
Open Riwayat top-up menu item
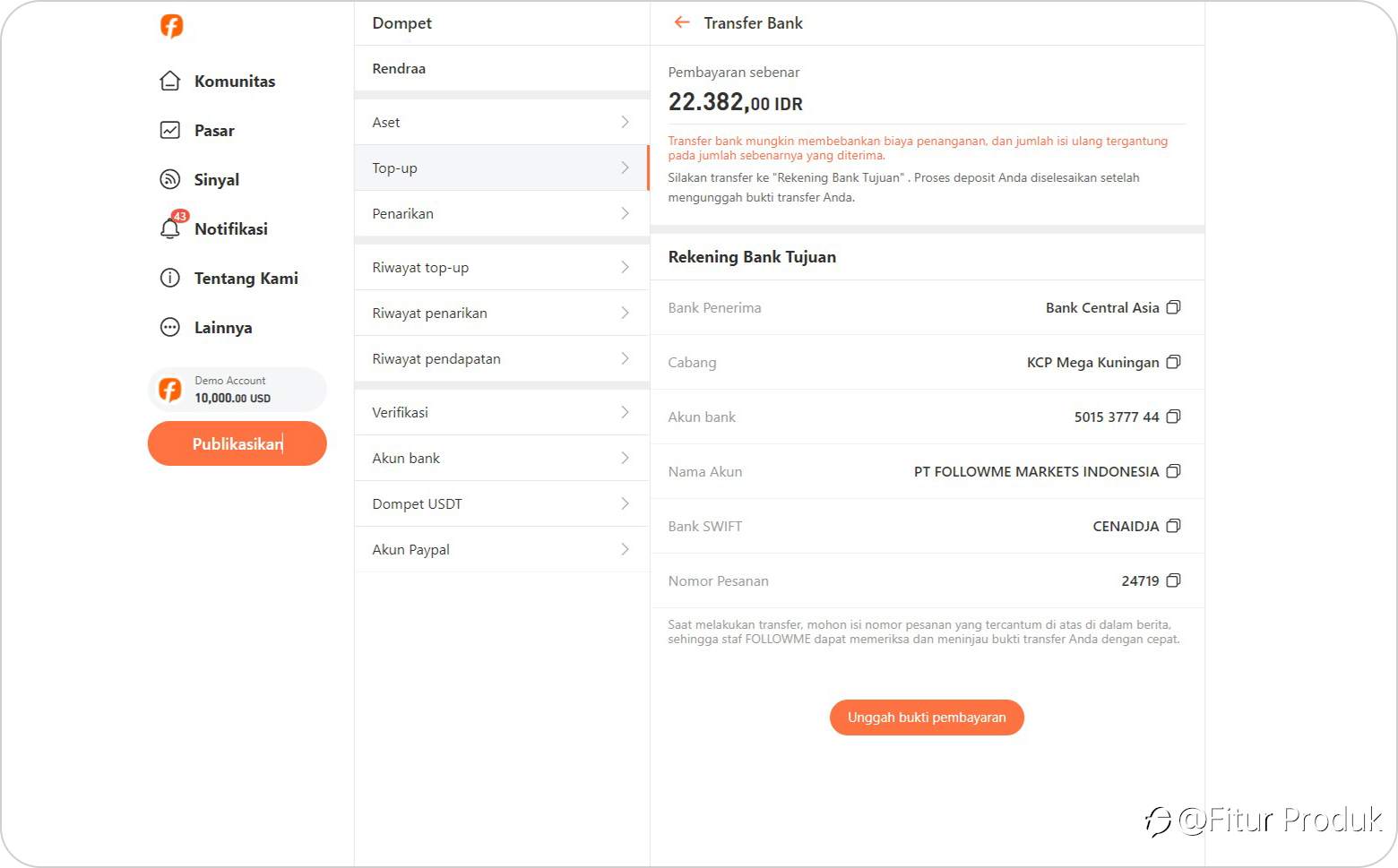coord(502,267)
